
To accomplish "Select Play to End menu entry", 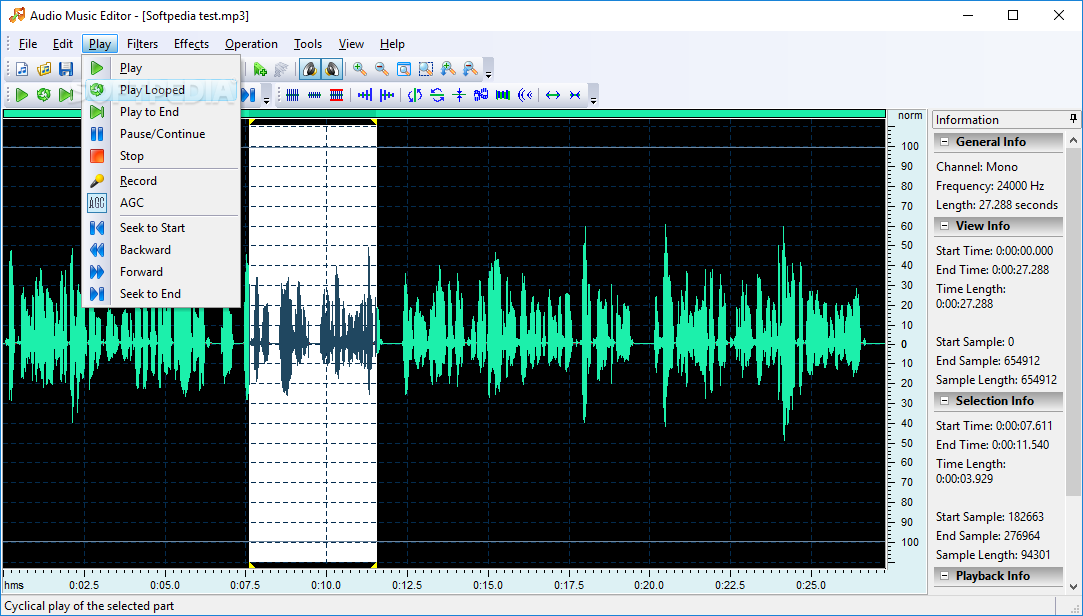I will coord(163,112).
